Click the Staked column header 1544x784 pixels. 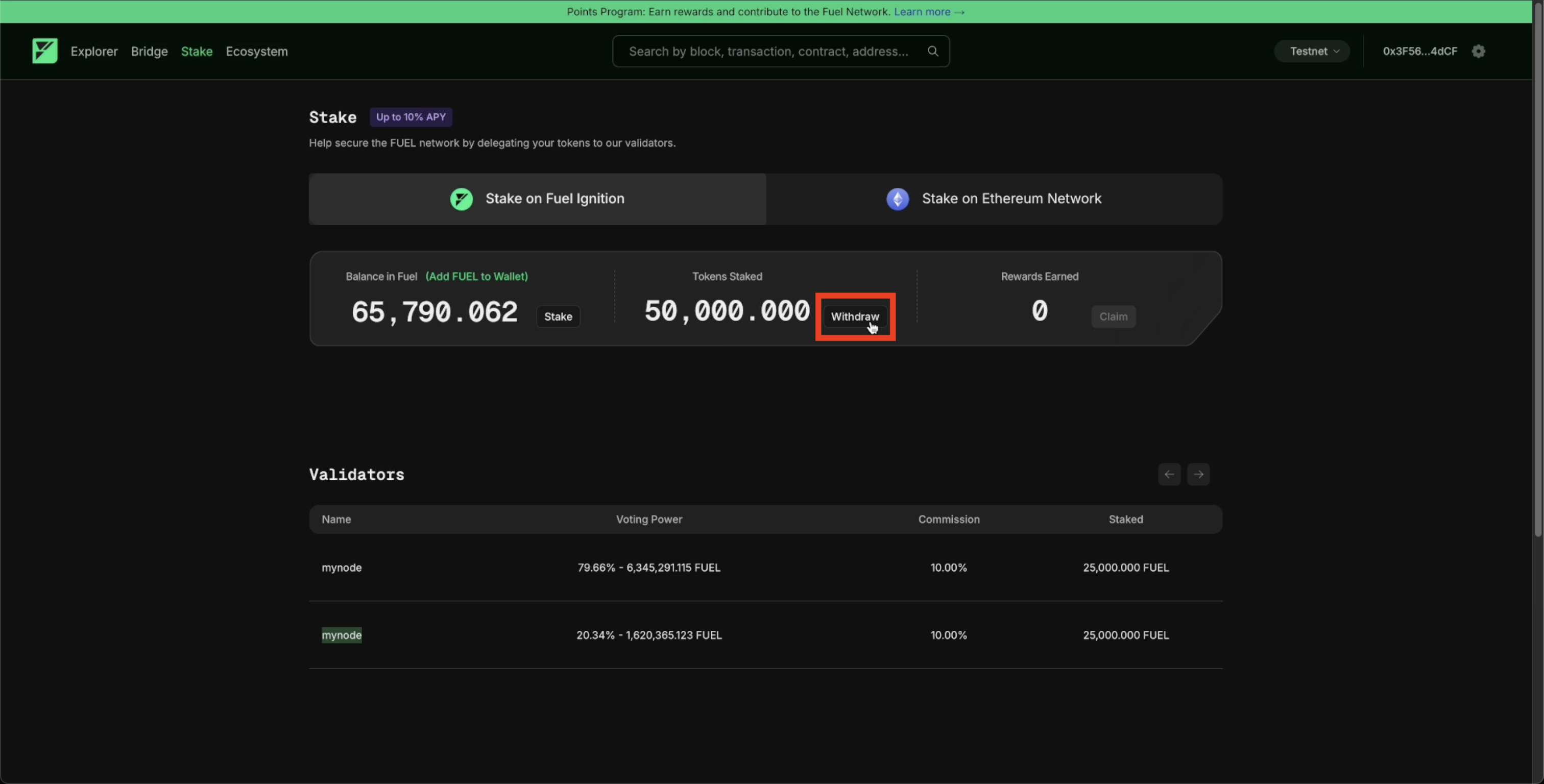1125,519
